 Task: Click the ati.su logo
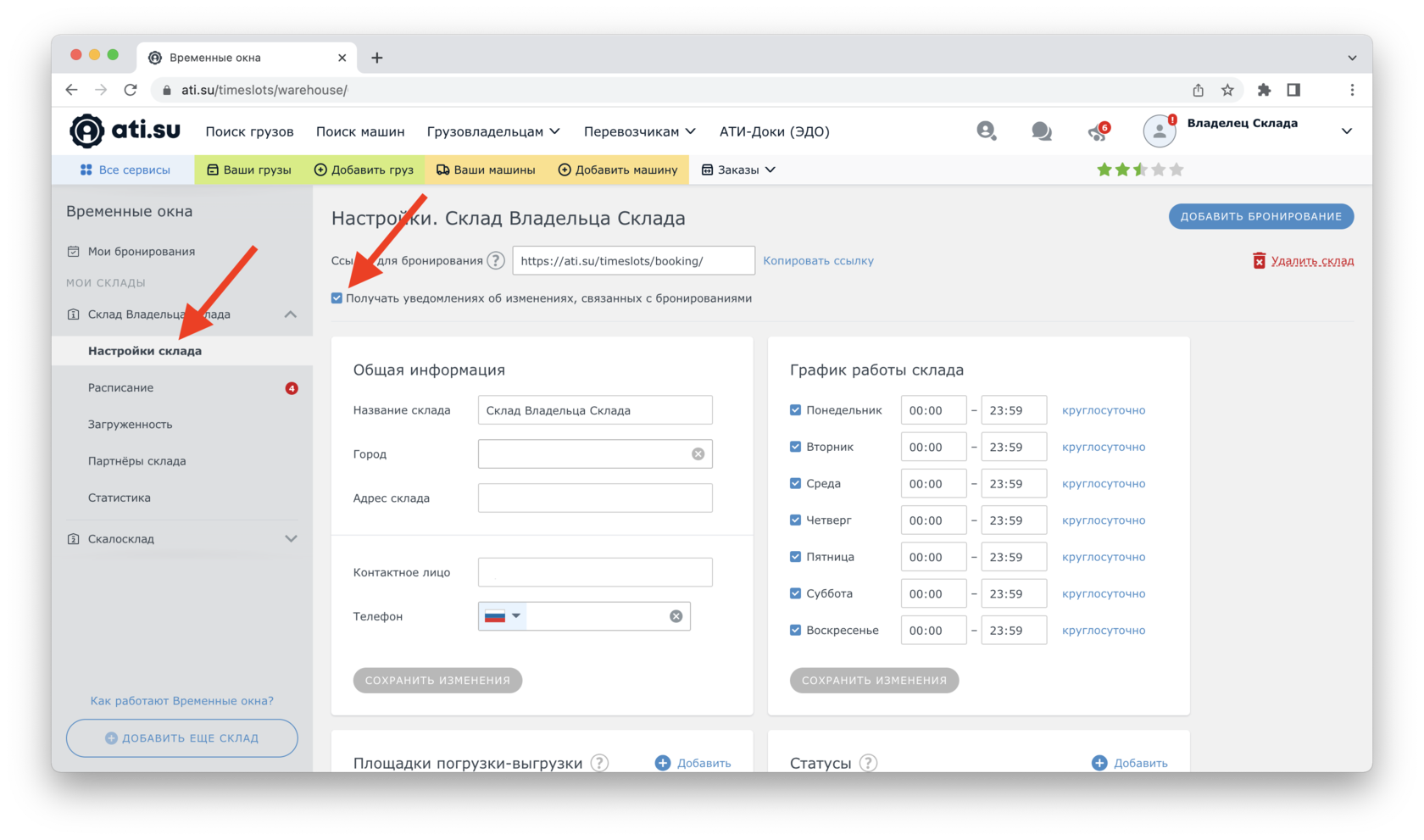pos(125,131)
